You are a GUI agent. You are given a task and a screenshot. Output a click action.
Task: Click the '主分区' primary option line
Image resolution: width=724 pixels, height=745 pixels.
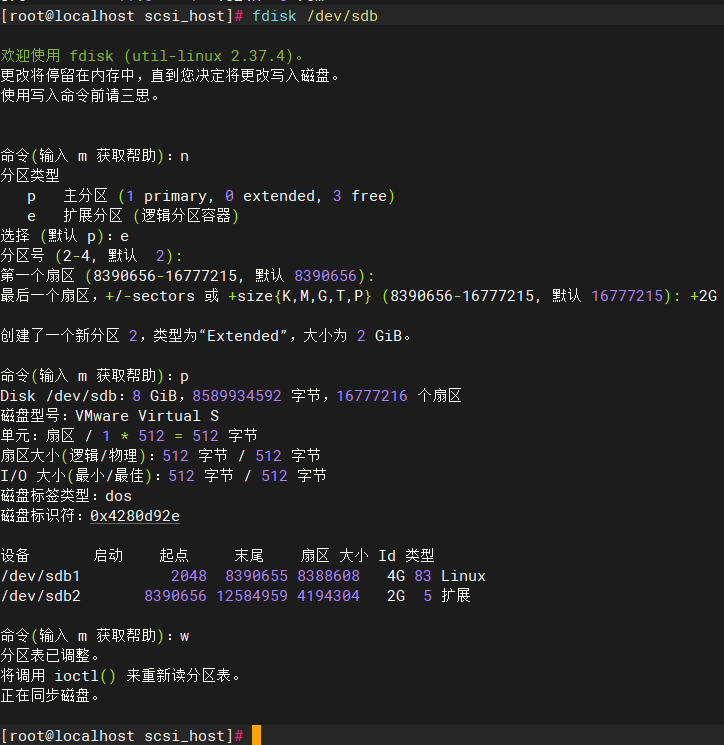coord(211,196)
